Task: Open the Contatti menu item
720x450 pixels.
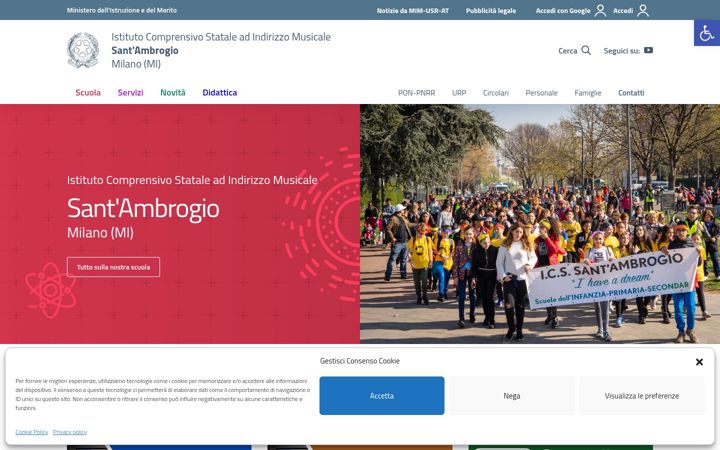Action: click(631, 93)
